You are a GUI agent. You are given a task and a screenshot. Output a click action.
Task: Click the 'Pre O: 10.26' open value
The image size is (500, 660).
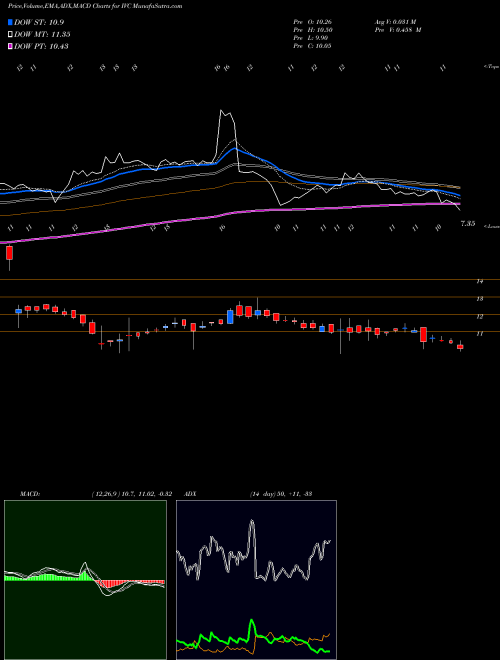tap(314, 21)
